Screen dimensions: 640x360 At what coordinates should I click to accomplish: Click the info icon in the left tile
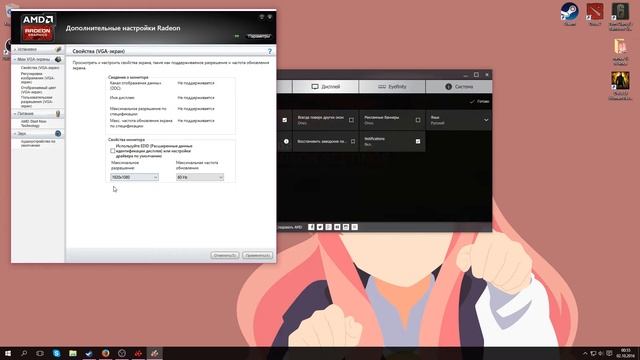click(x=286, y=141)
